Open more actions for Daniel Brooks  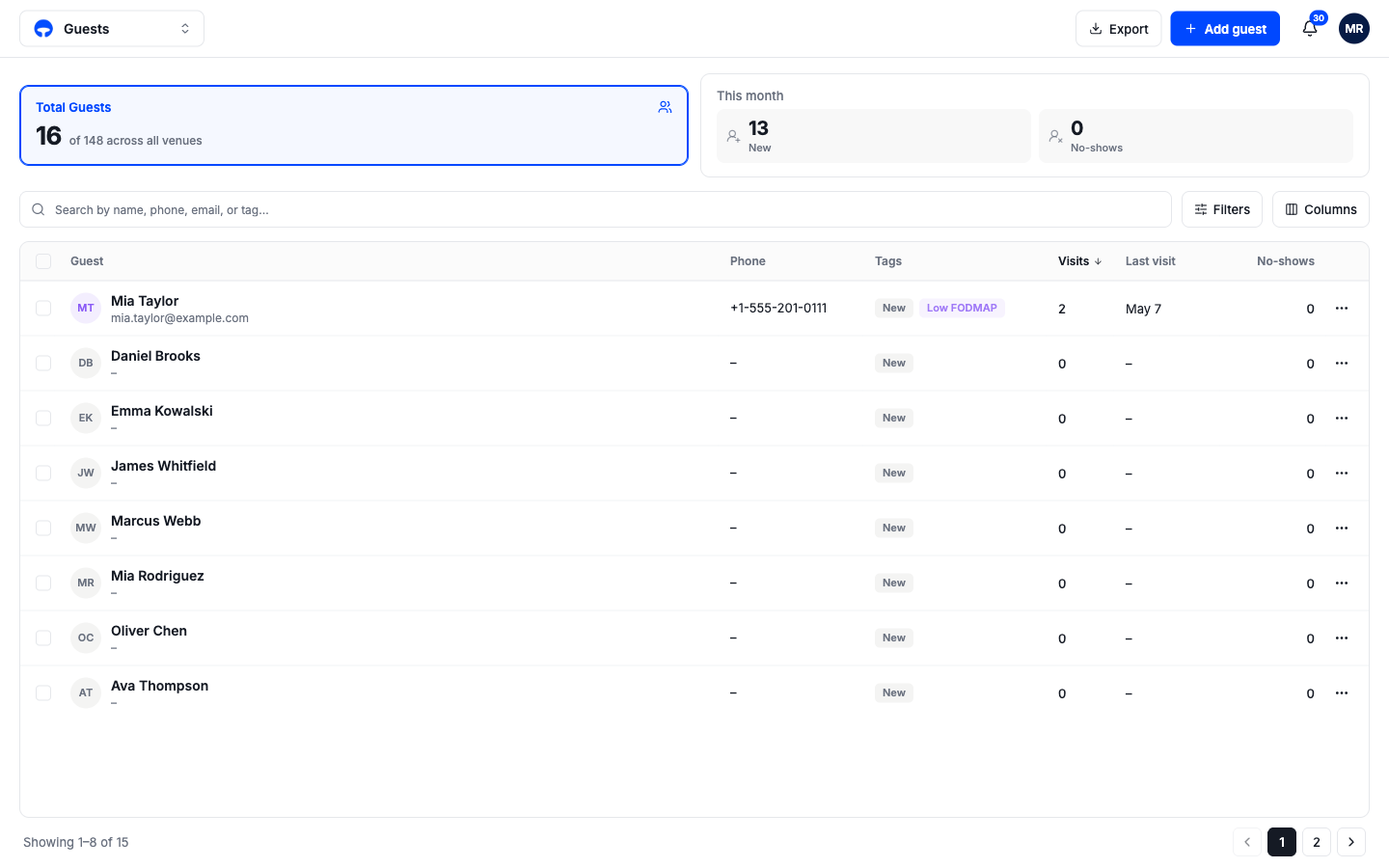coord(1342,364)
